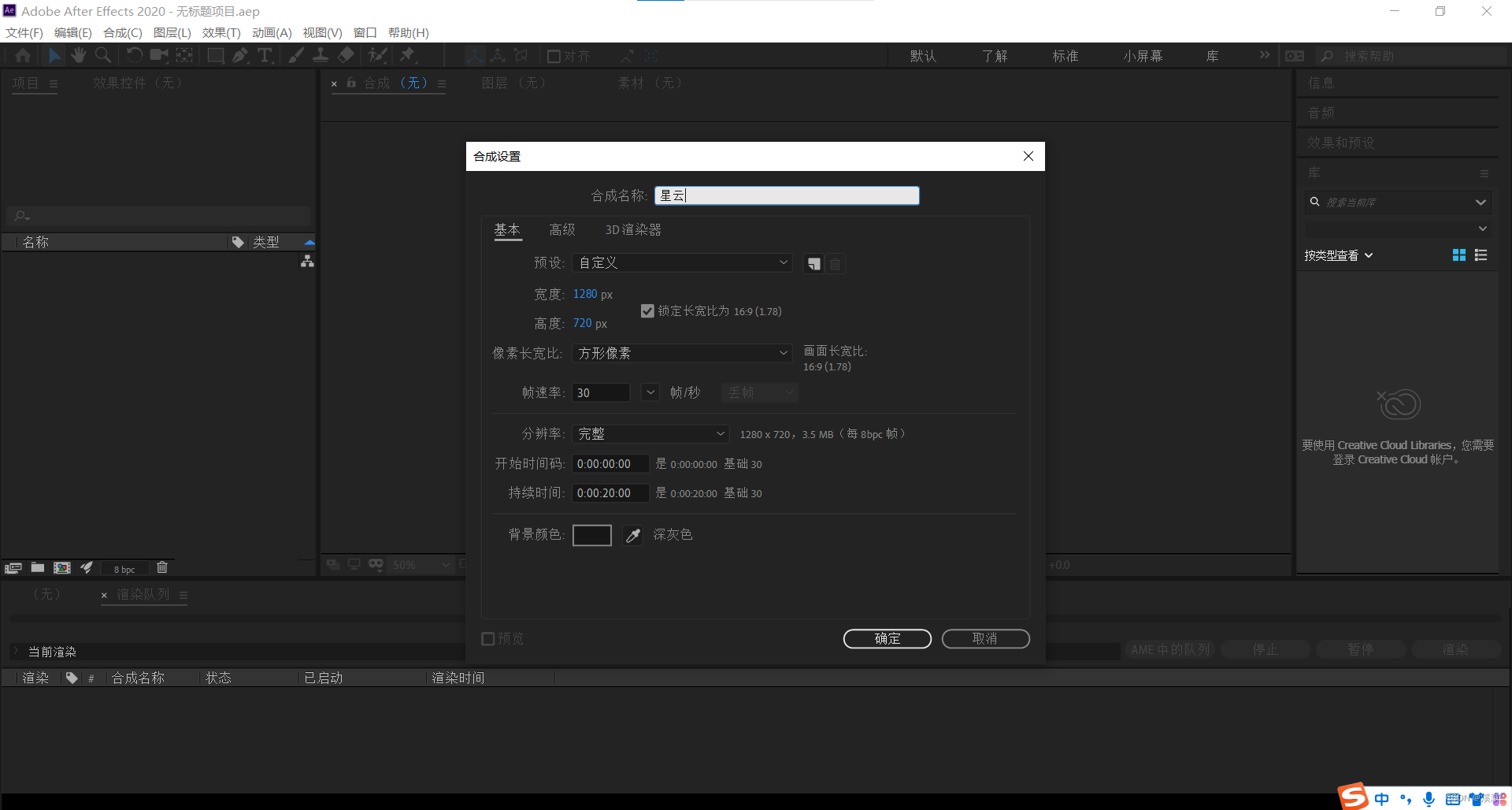Click the Project panel delete trash icon

(162, 567)
